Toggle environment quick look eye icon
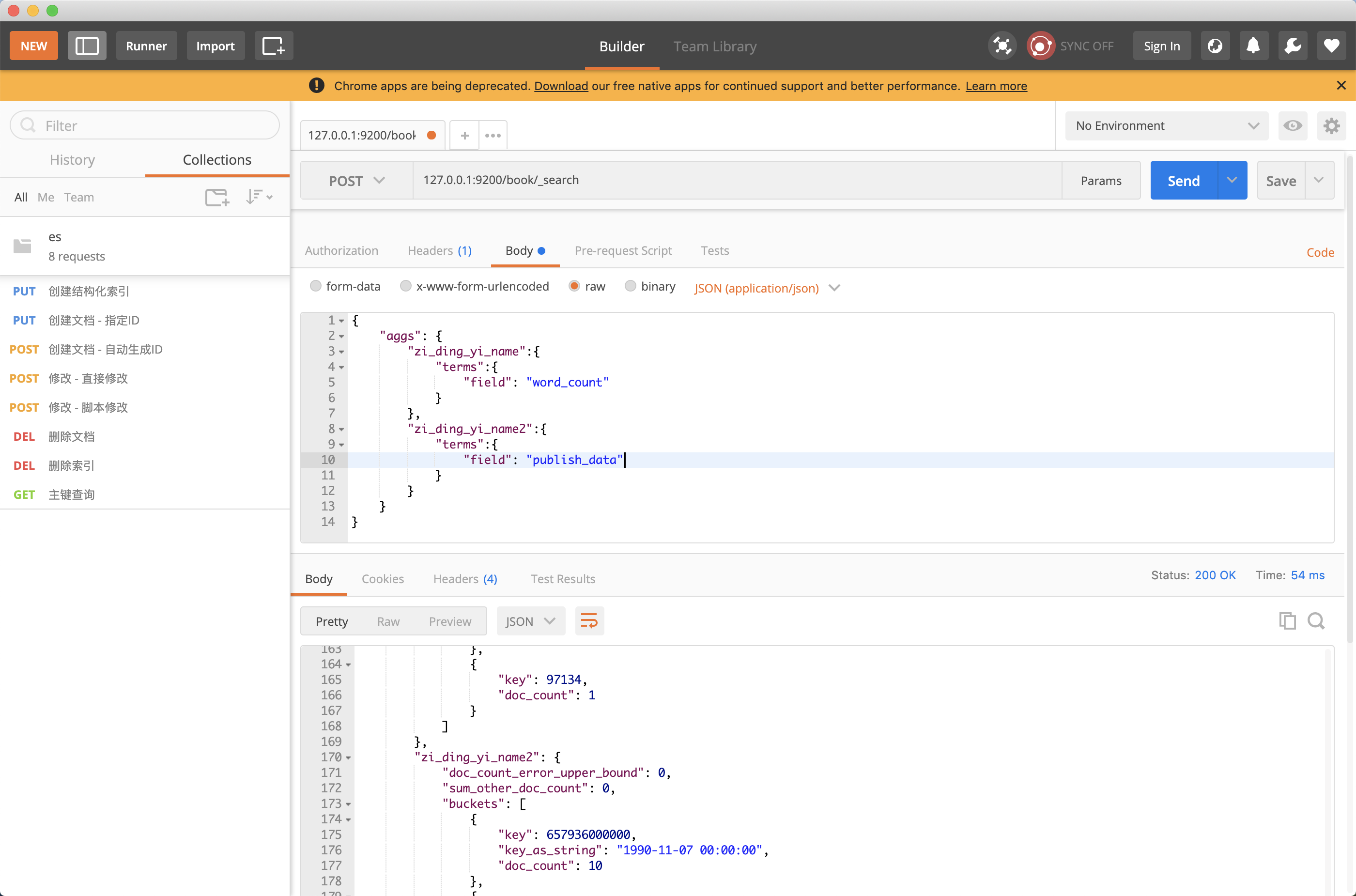The width and height of the screenshot is (1356, 896). (x=1293, y=126)
